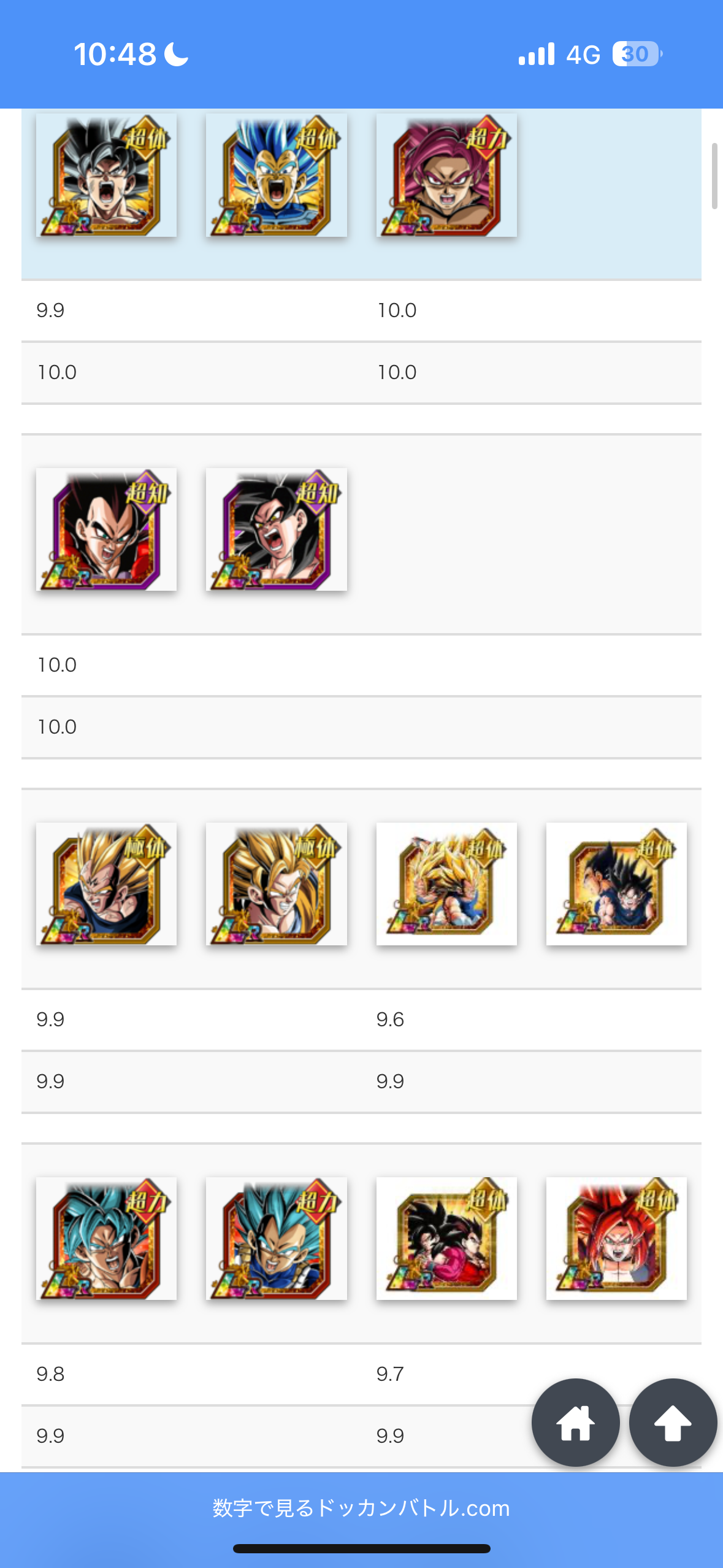The width and height of the screenshot is (723, 1568).
Task: Select the Super Saiyan Blue Goku 超力 card
Action: pos(106,1239)
